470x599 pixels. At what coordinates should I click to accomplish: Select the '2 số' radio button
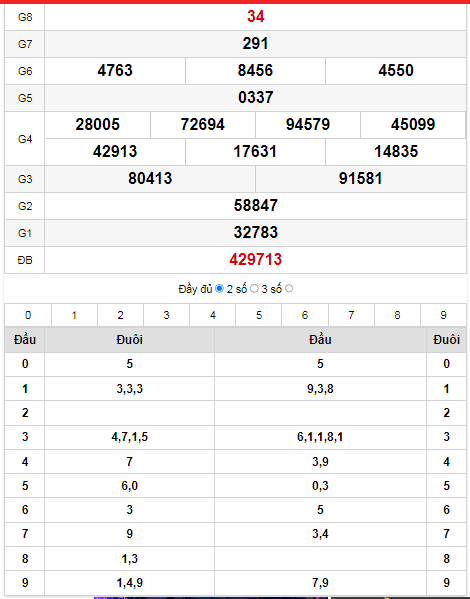254,289
